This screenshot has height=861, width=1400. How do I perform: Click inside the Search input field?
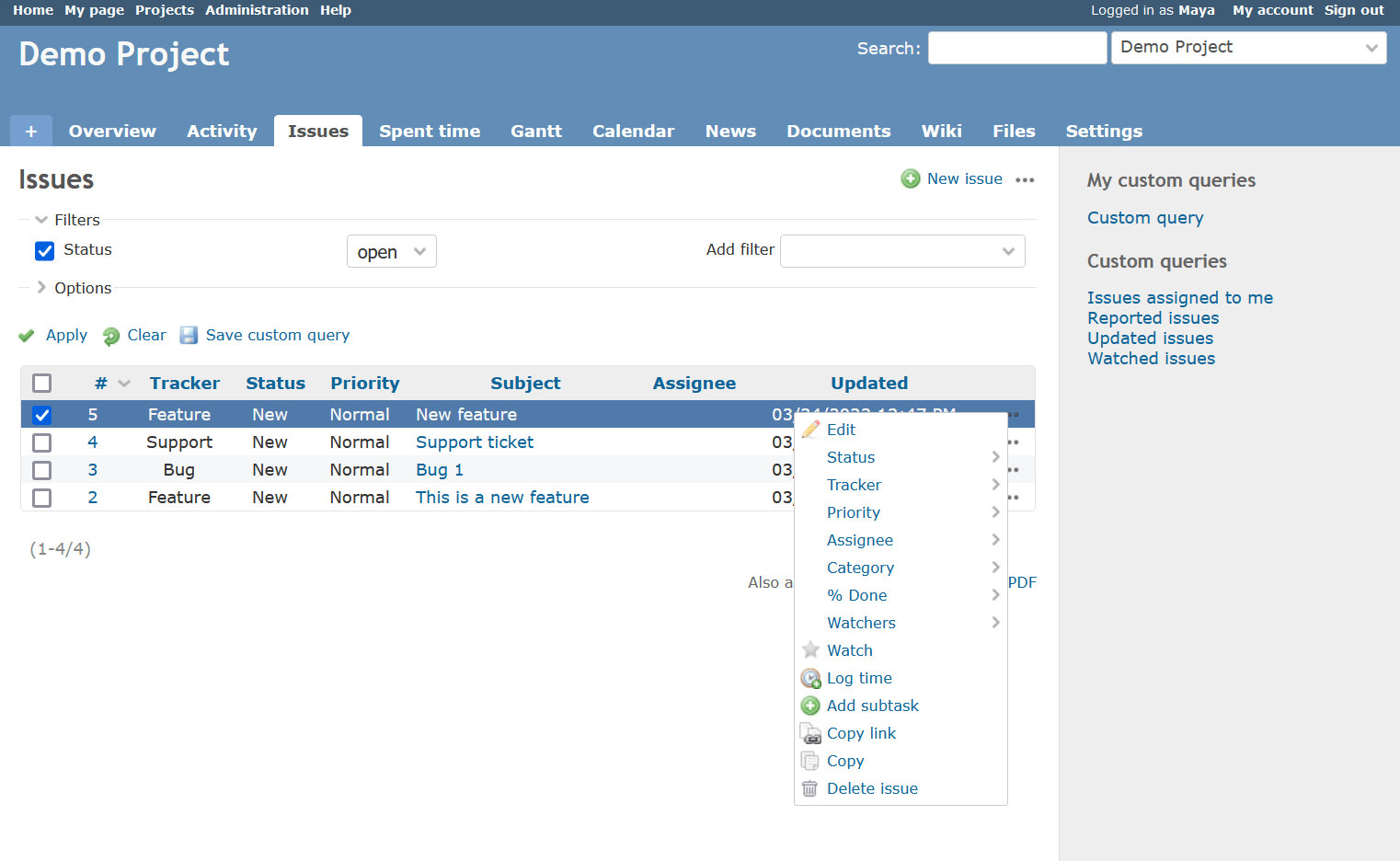point(1016,47)
